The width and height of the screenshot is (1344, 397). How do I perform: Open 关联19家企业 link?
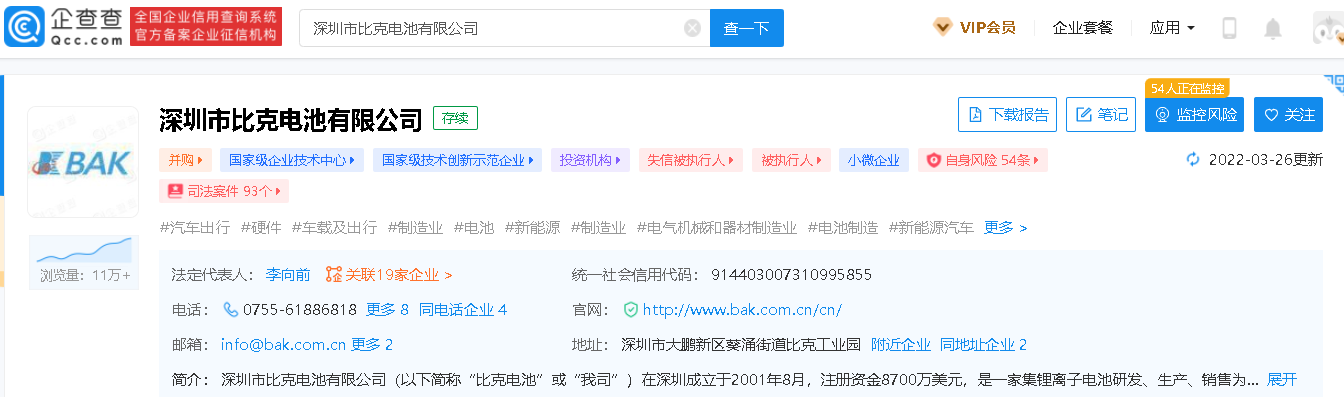pos(389,274)
